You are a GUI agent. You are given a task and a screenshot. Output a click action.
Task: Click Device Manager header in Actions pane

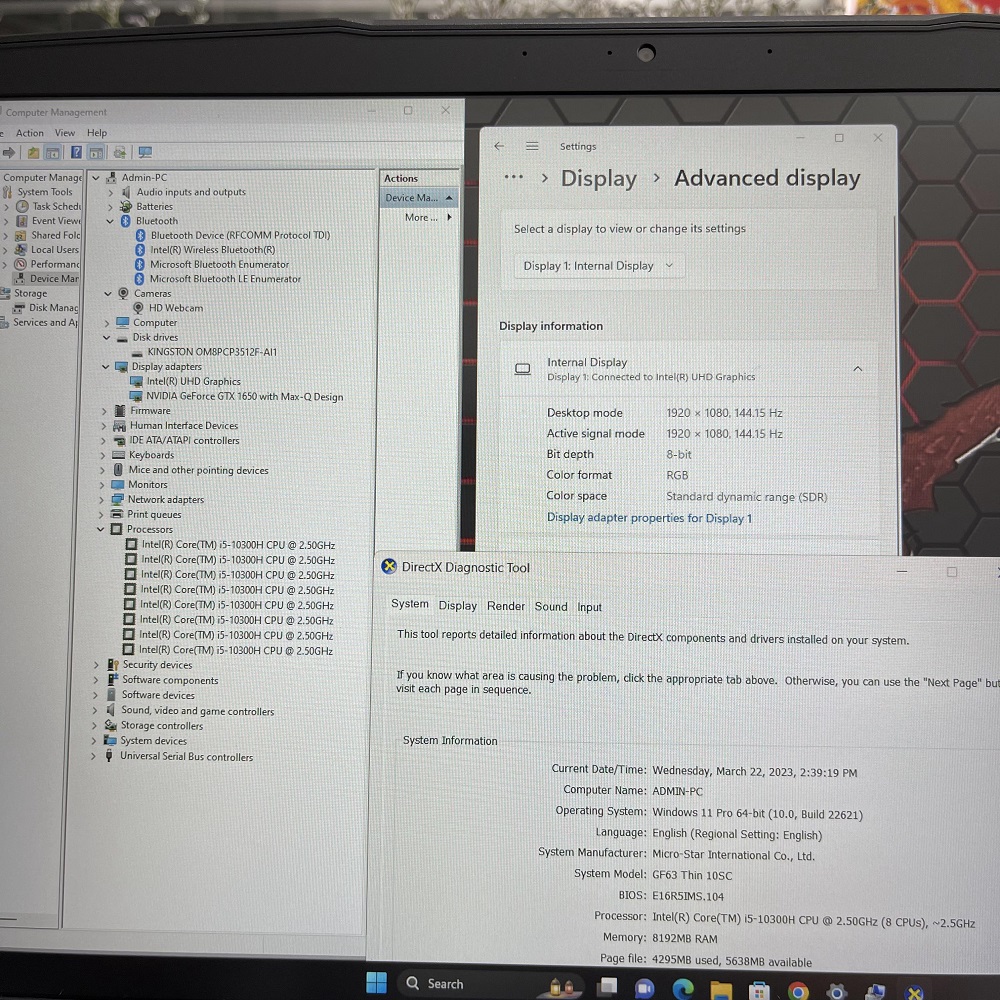[x=419, y=198]
